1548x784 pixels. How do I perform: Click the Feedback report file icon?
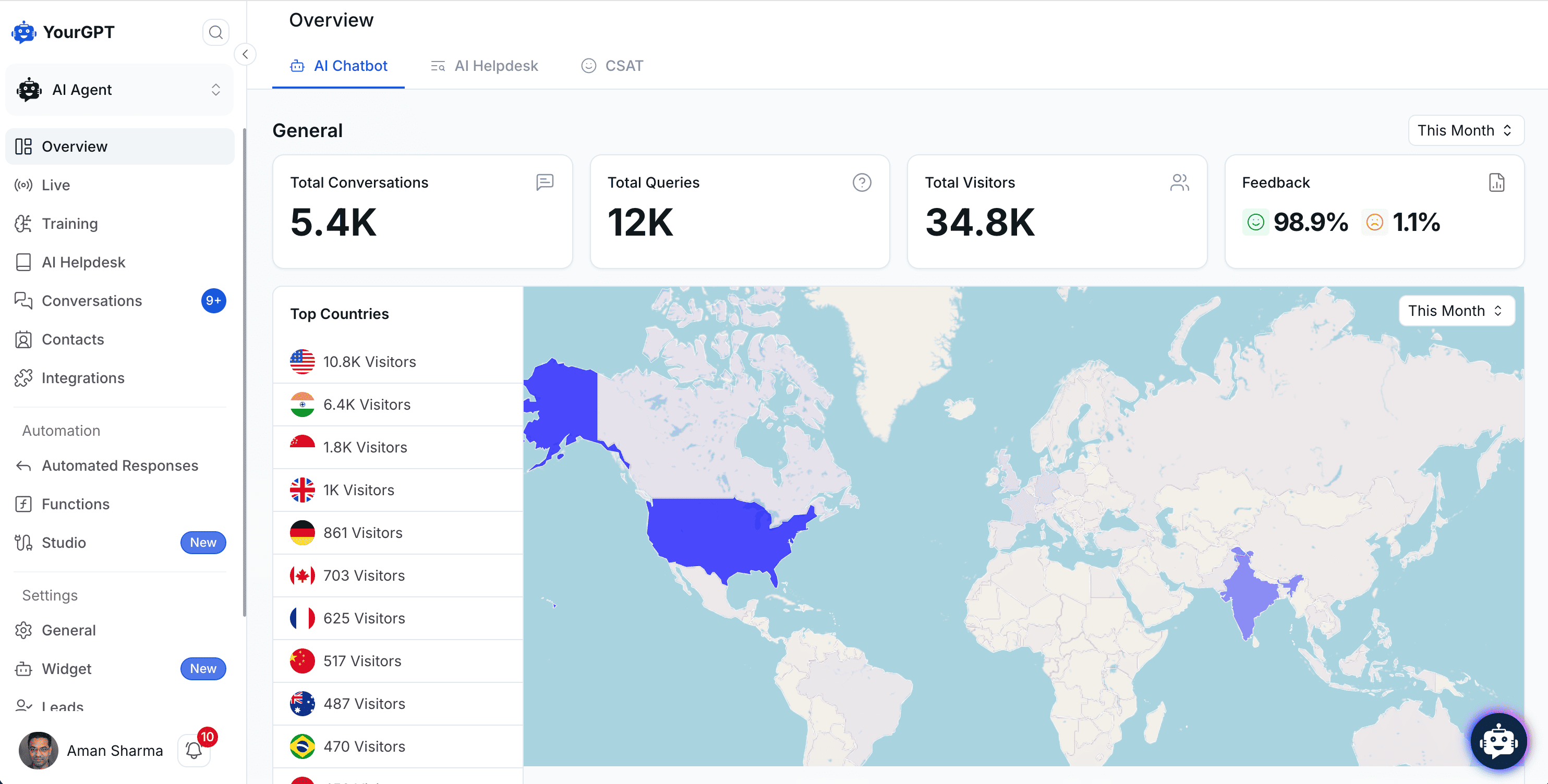point(1496,182)
